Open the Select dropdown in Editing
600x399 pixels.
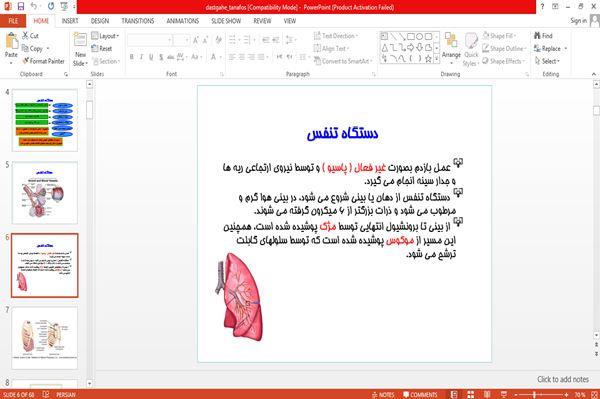tap(547, 61)
